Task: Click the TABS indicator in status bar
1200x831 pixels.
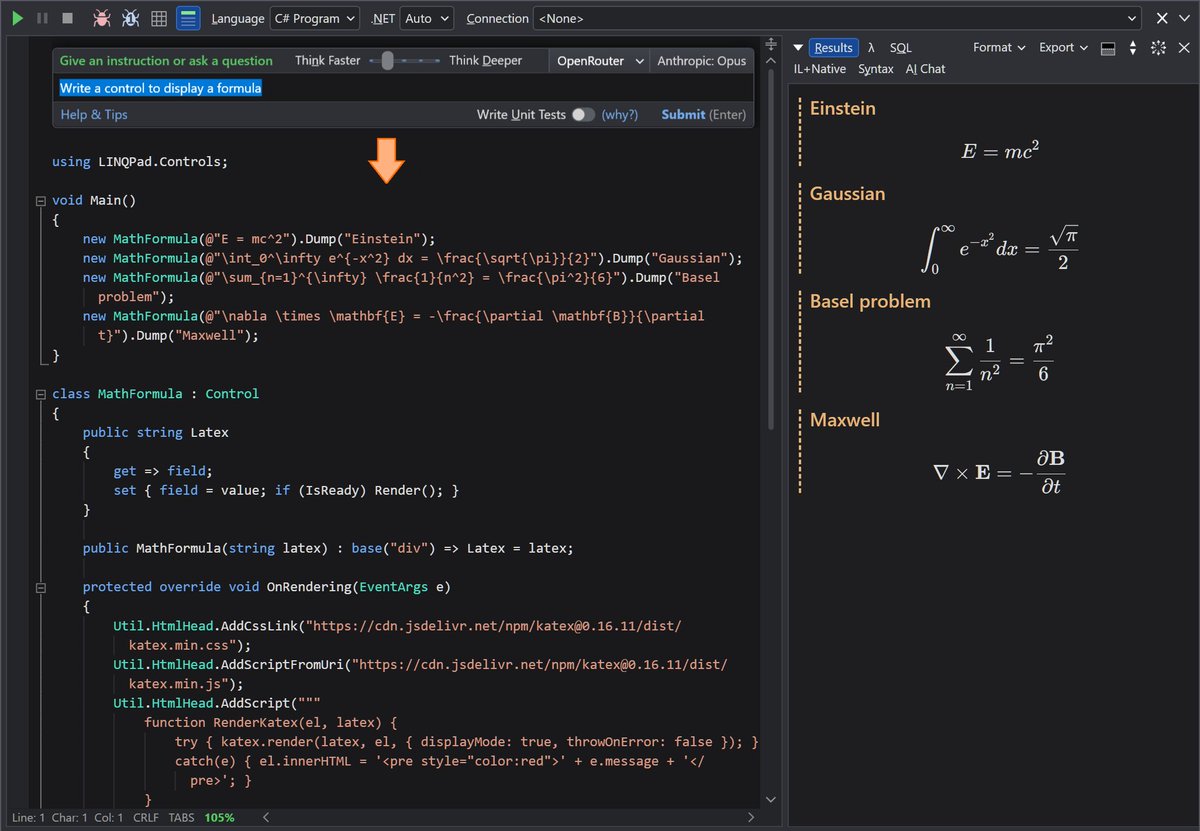Action: [182, 818]
